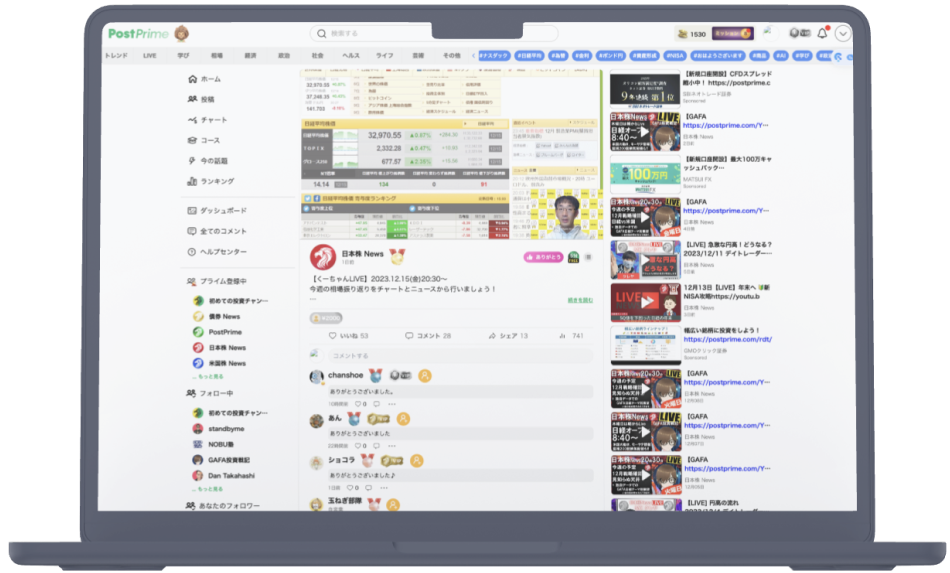Open more options under ショコラ's comment
Viewport: 950px width, 573px height.
(x=384, y=488)
